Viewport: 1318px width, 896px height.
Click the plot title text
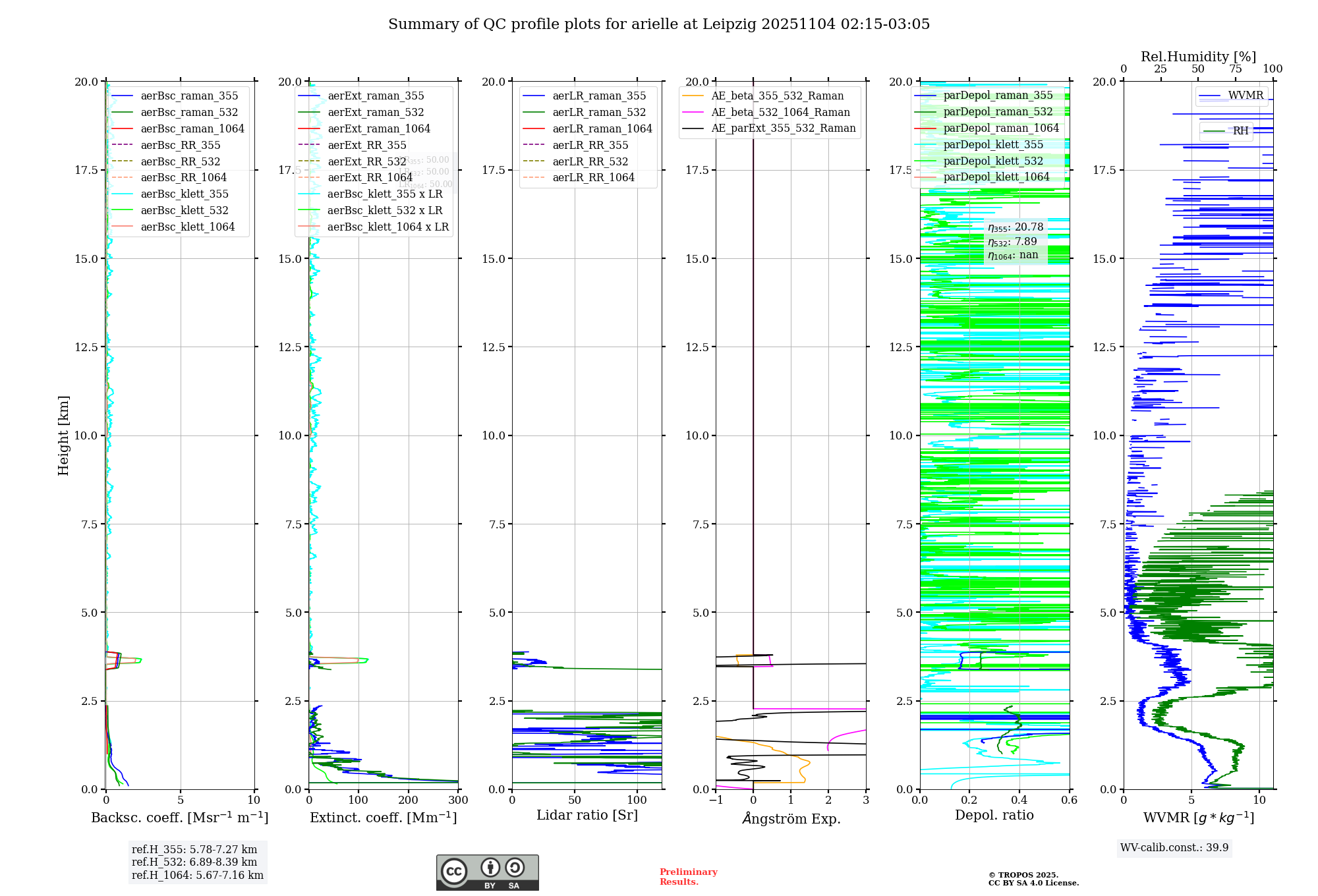point(658,24)
